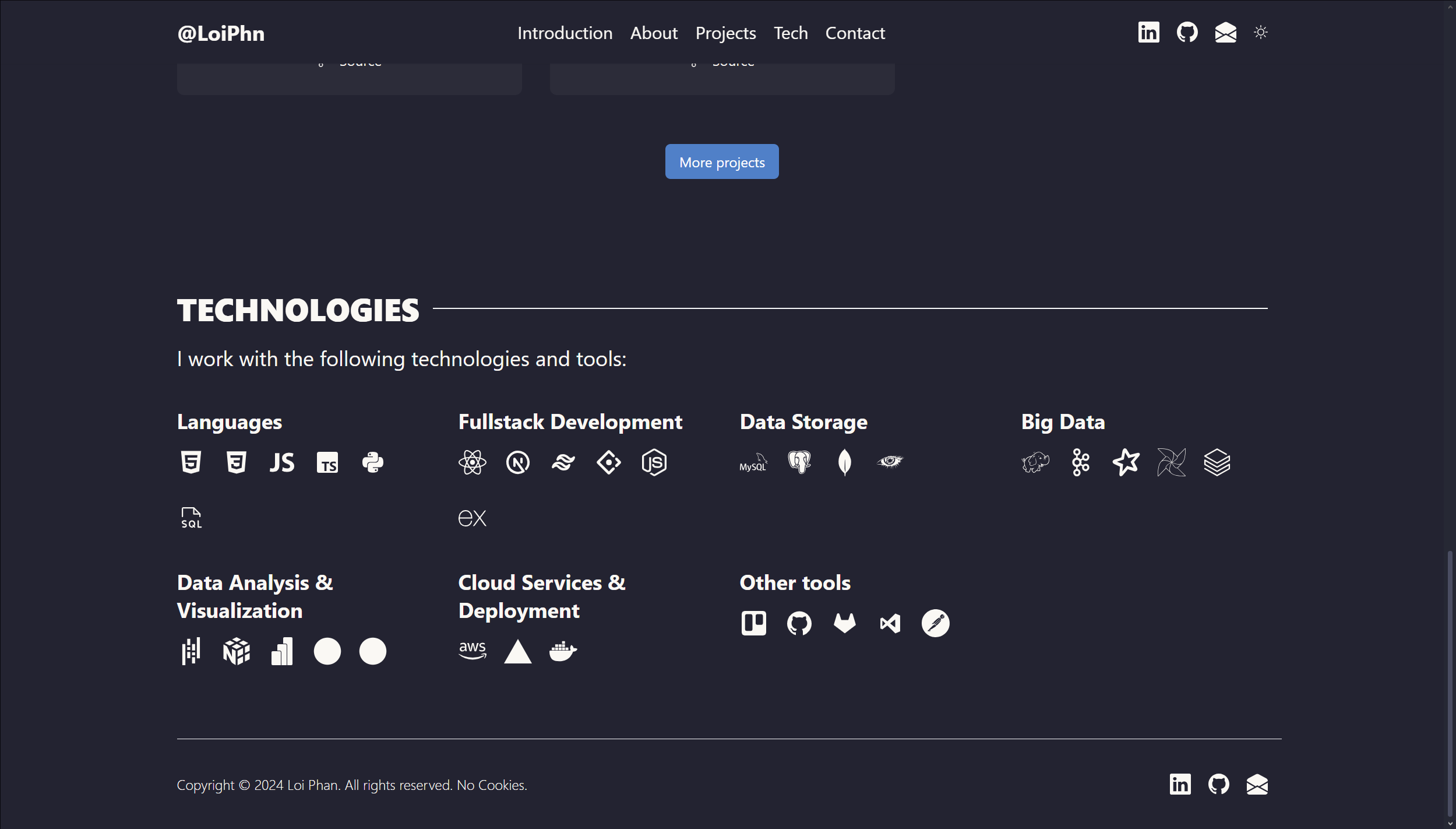1456x829 pixels.
Task: Click the AWS icon under Cloud Services
Action: pyautogui.click(x=472, y=651)
